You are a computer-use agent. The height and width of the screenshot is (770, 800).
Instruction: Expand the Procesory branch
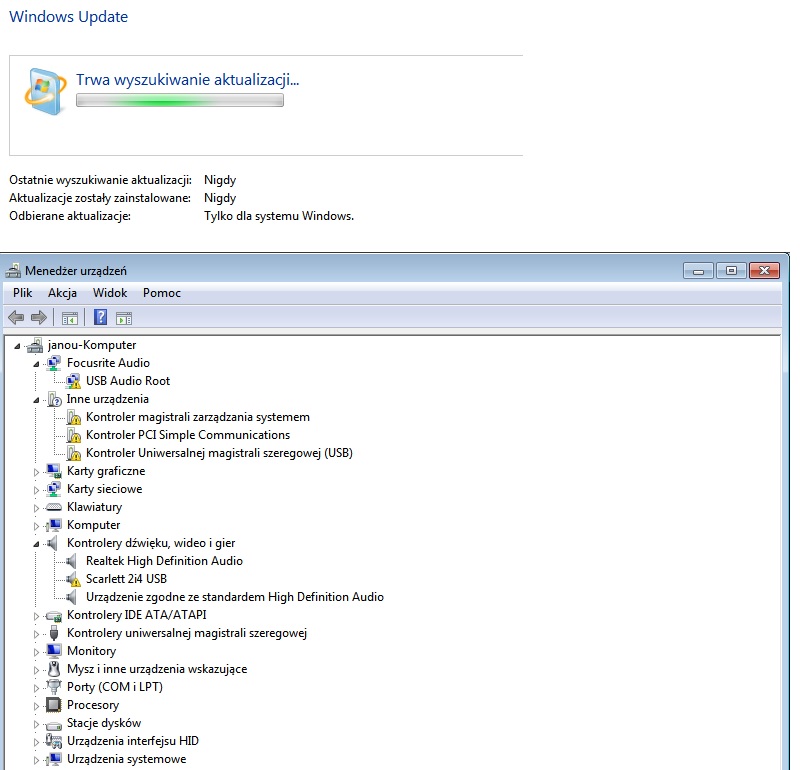[36, 706]
